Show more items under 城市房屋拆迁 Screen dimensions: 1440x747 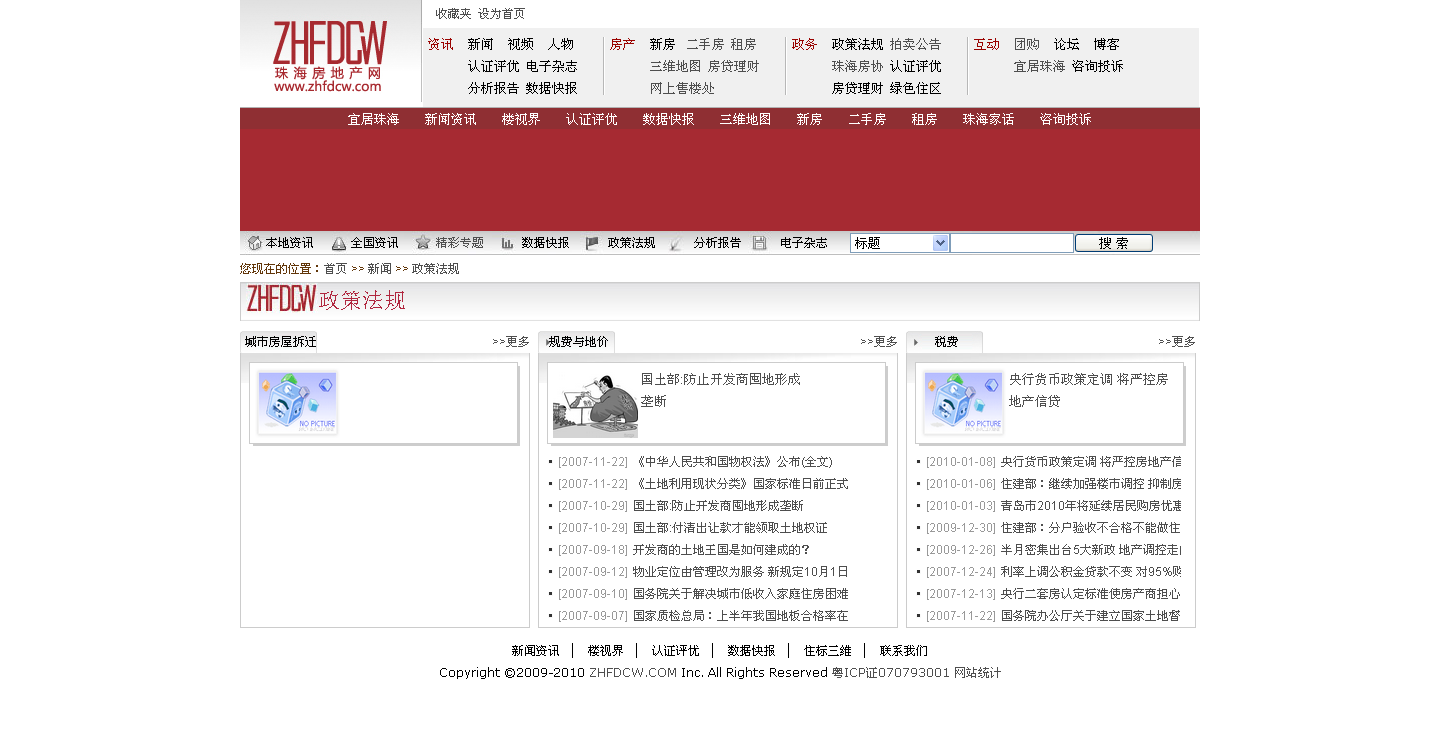(511, 342)
